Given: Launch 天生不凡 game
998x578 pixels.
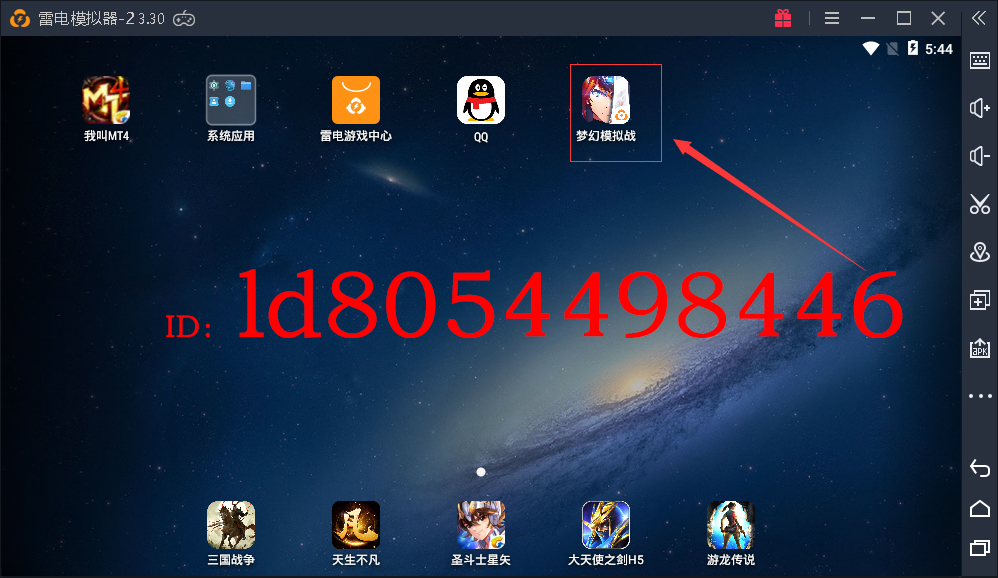Looking at the screenshot, I should [x=356, y=525].
